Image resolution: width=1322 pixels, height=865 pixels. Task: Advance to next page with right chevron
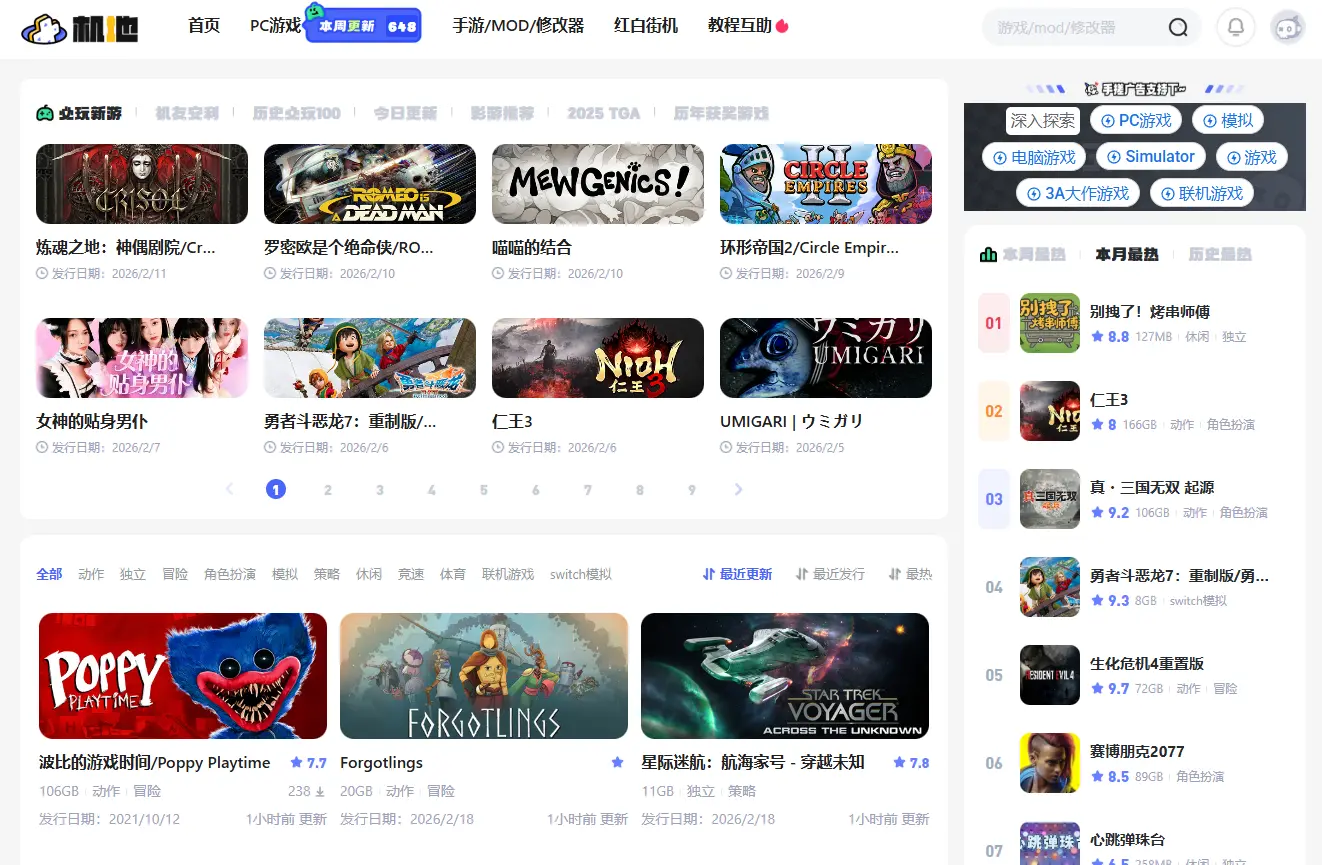pyautogui.click(x=738, y=489)
